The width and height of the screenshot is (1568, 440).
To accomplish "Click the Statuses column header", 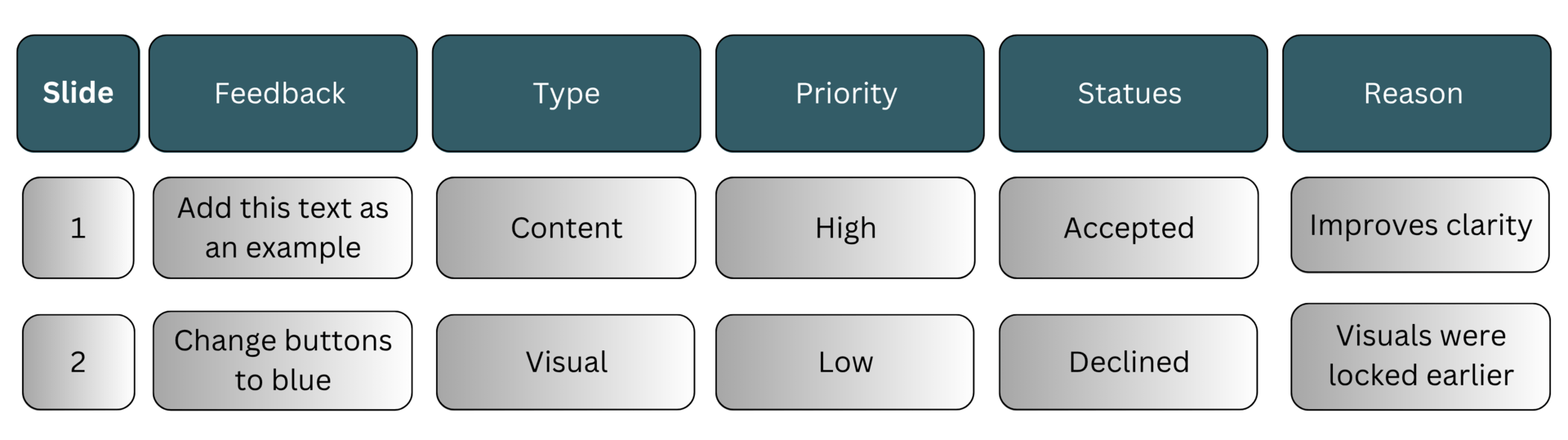I will click(1133, 93).
